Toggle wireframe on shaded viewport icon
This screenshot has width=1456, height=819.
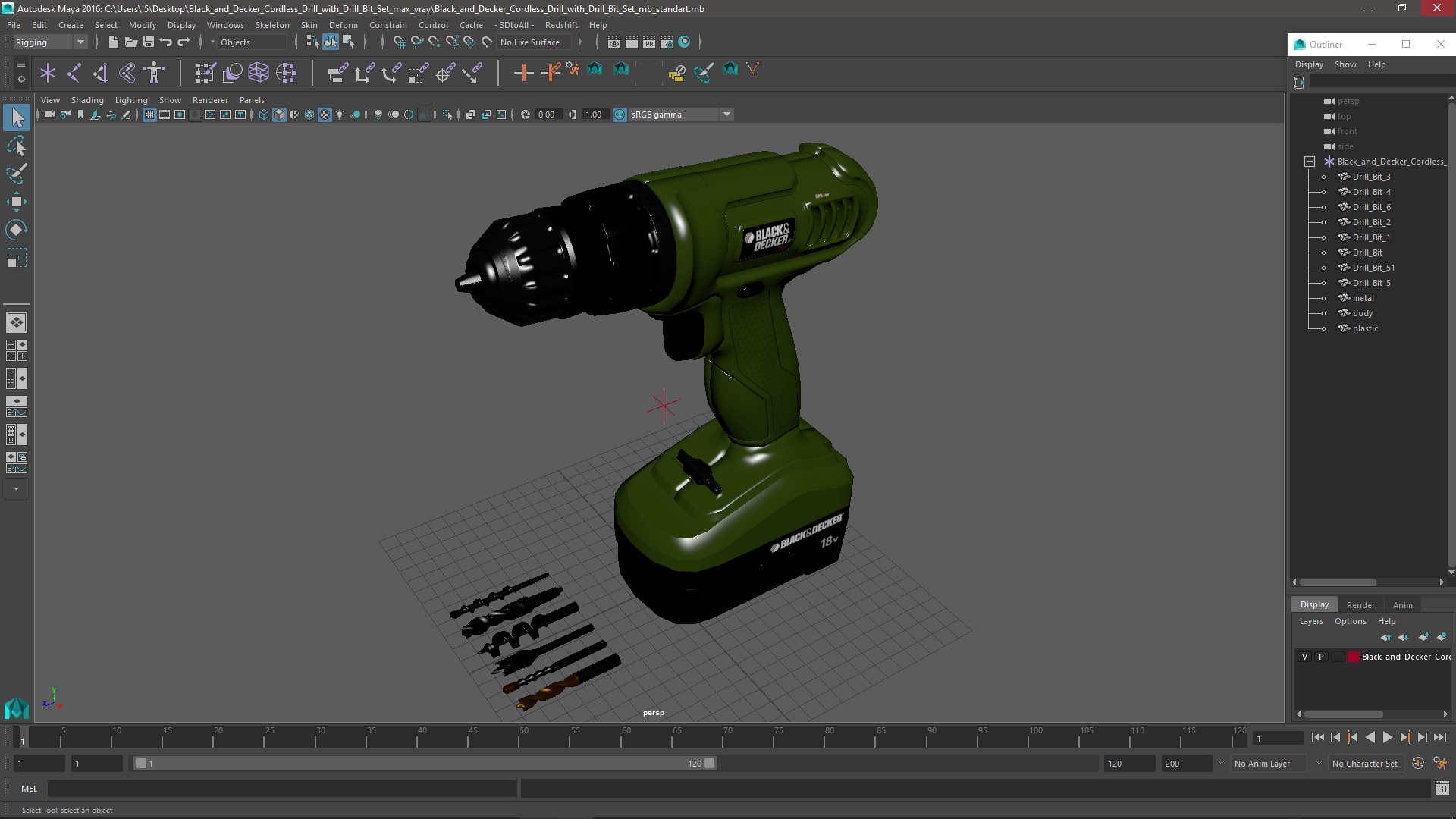(309, 115)
